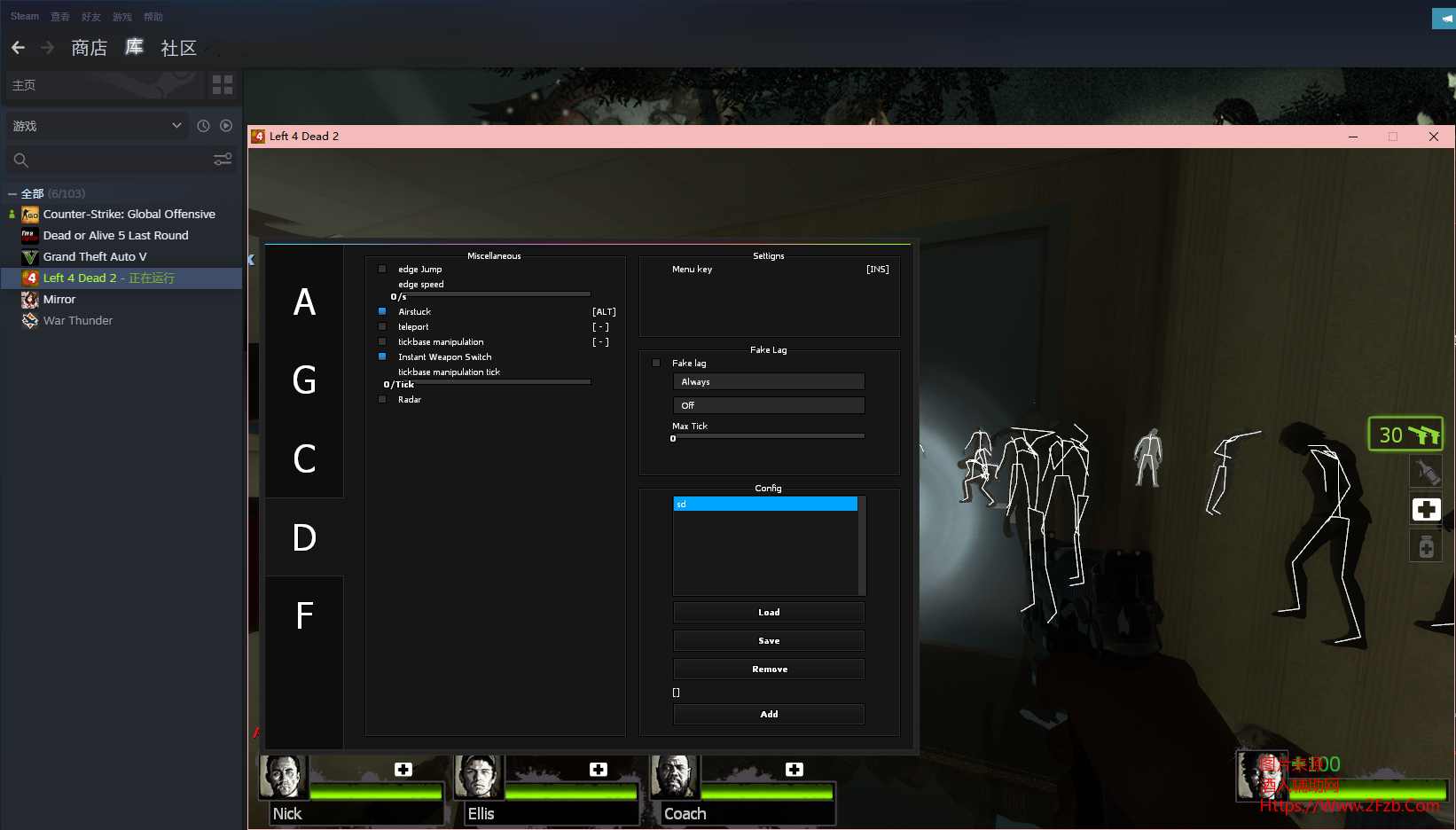Enable the Radar checkbox
1456x830 pixels.
click(x=382, y=399)
